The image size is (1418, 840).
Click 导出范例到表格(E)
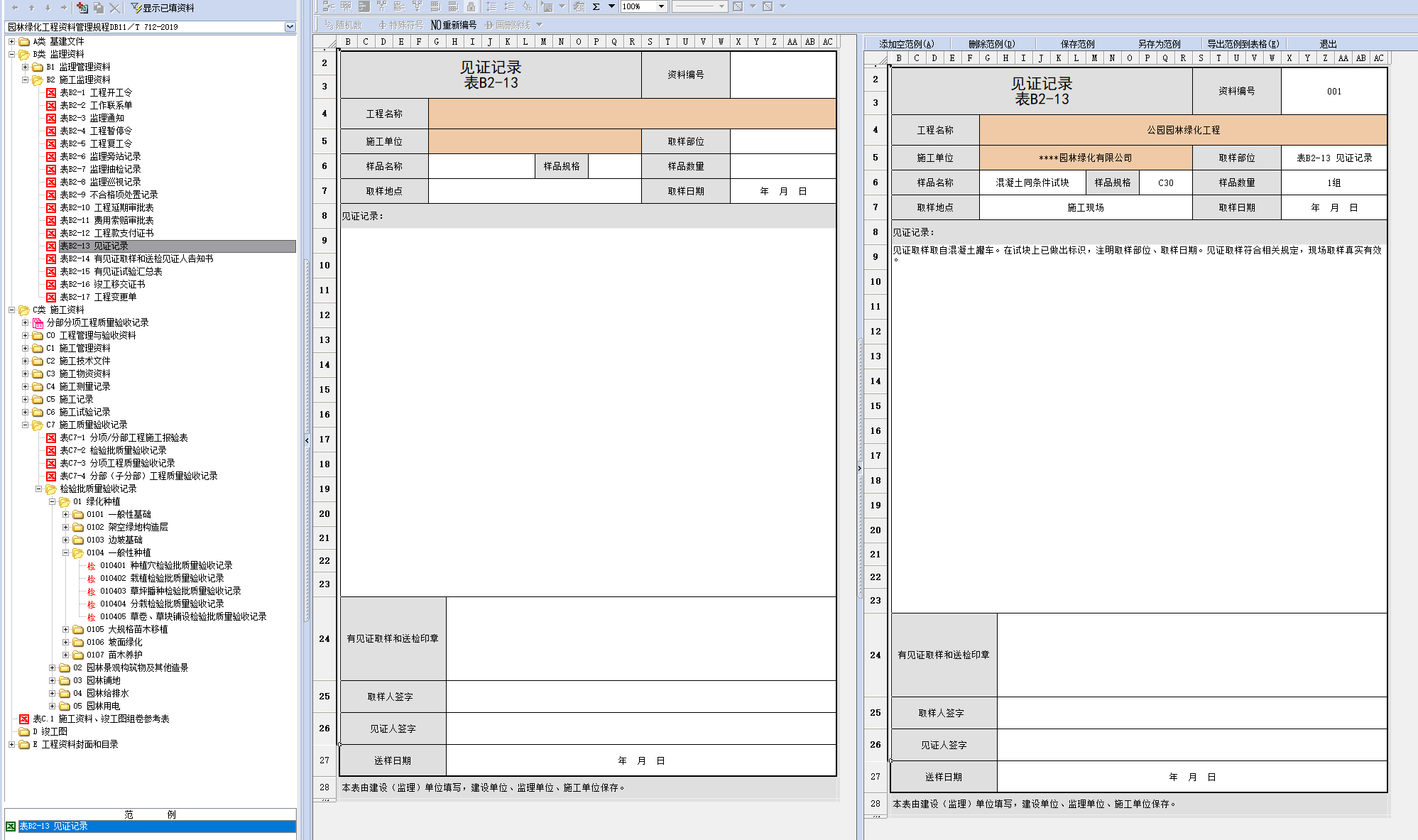[x=1243, y=44]
